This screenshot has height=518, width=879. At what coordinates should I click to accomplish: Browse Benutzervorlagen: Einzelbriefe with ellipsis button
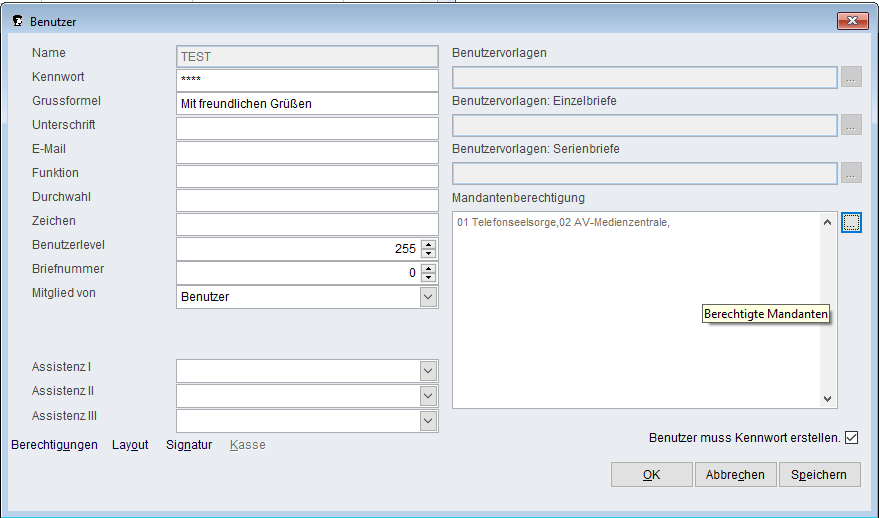tap(851, 125)
